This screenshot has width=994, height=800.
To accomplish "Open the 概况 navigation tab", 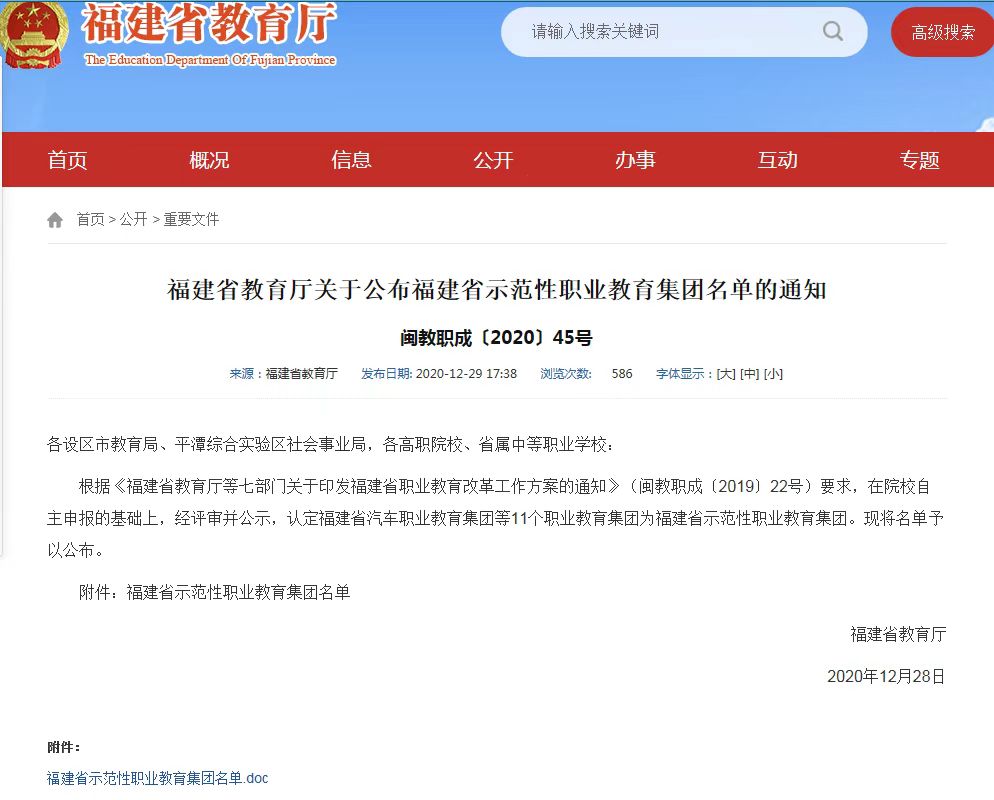I will coord(209,160).
